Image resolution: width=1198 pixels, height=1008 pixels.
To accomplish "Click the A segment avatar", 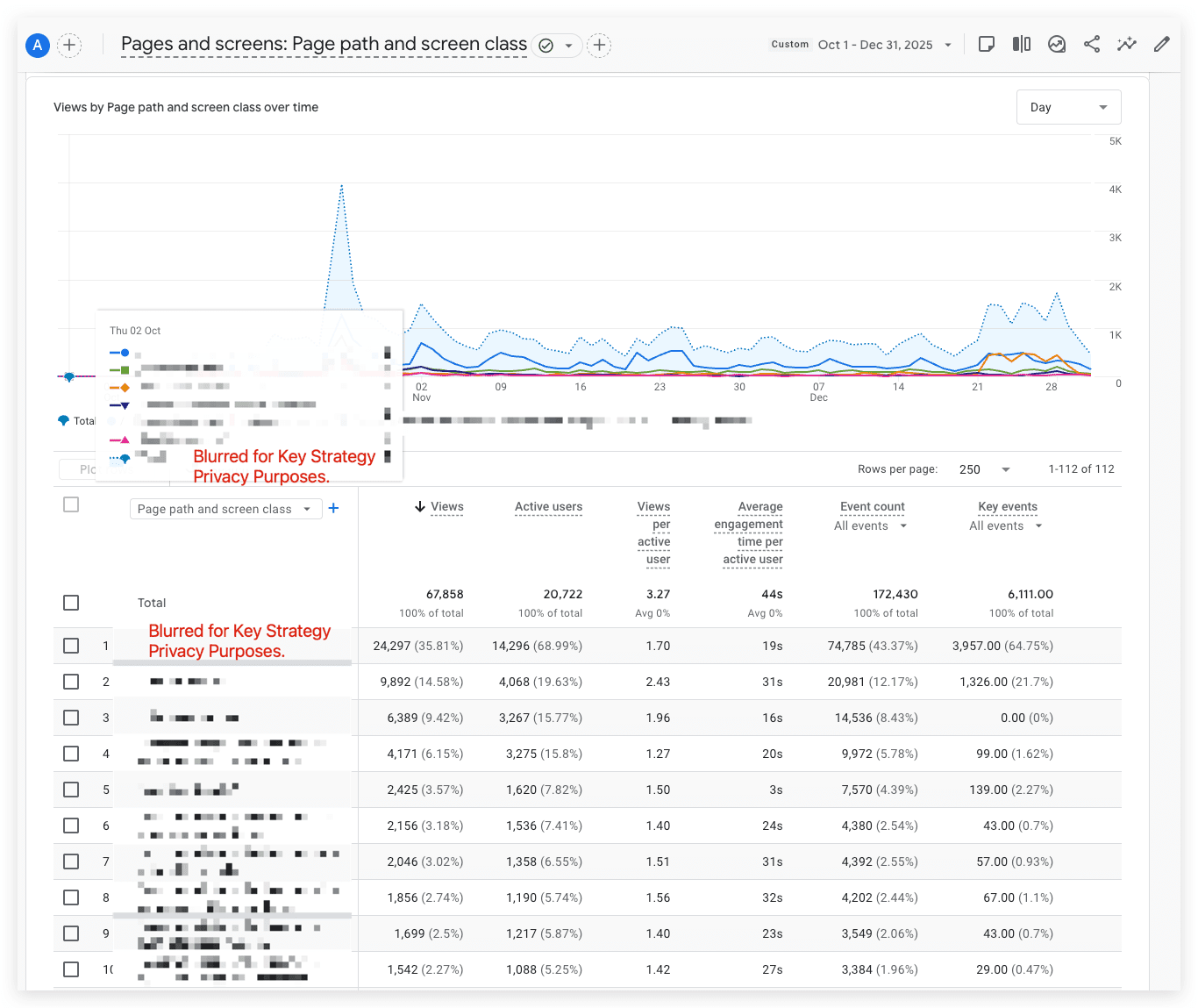I will click(38, 45).
